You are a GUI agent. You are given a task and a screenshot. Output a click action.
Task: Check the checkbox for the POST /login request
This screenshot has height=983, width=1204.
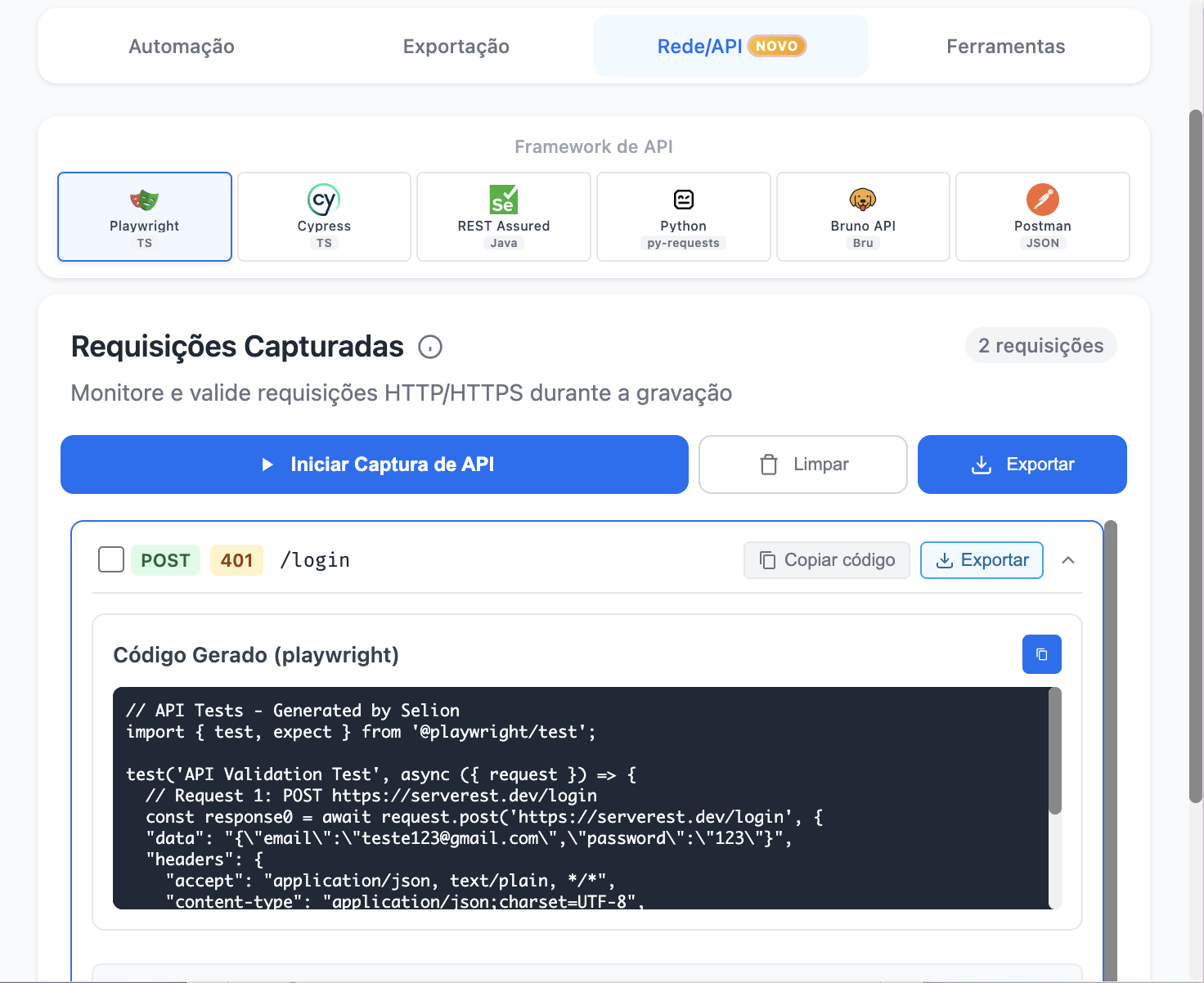(110, 559)
